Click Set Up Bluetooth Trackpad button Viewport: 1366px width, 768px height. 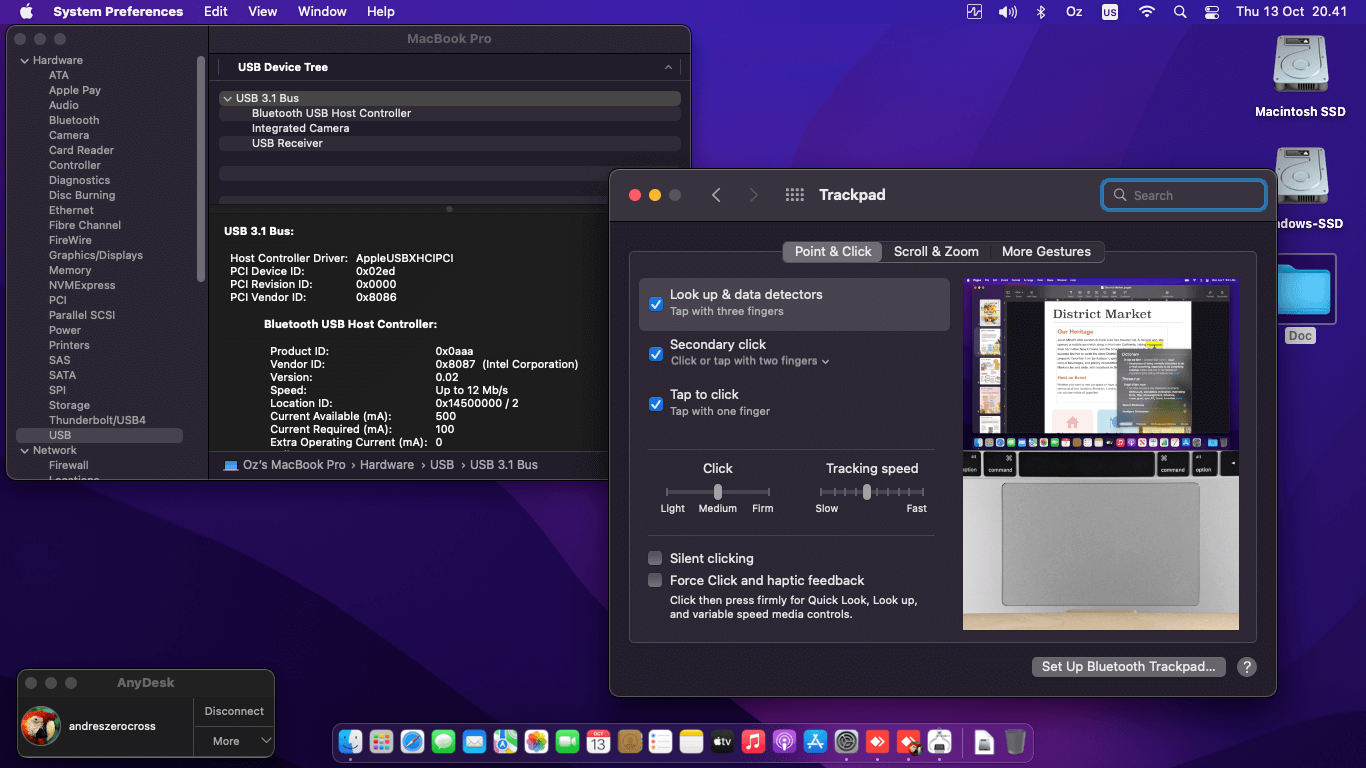point(1127,667)
